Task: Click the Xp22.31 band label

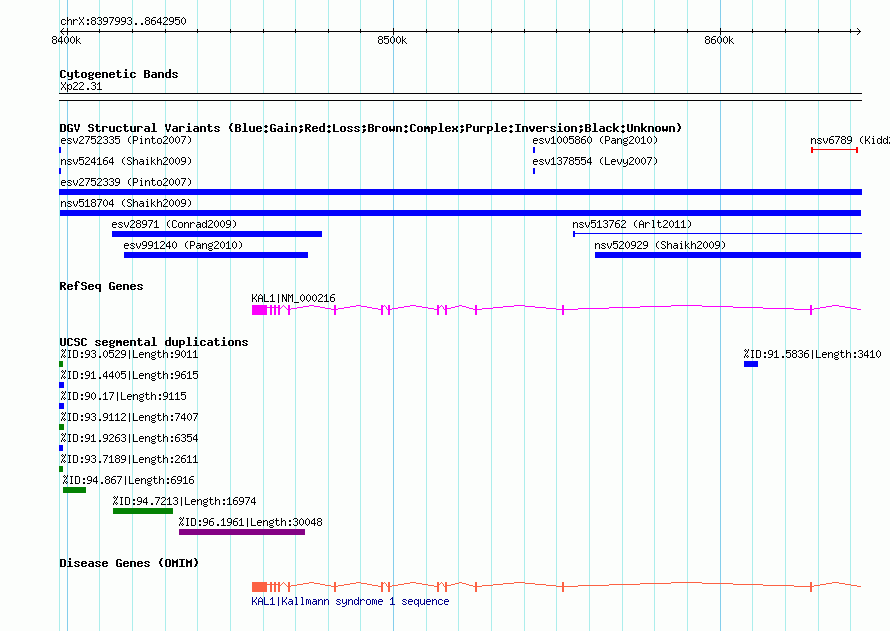Action: (x=81, y=86)
